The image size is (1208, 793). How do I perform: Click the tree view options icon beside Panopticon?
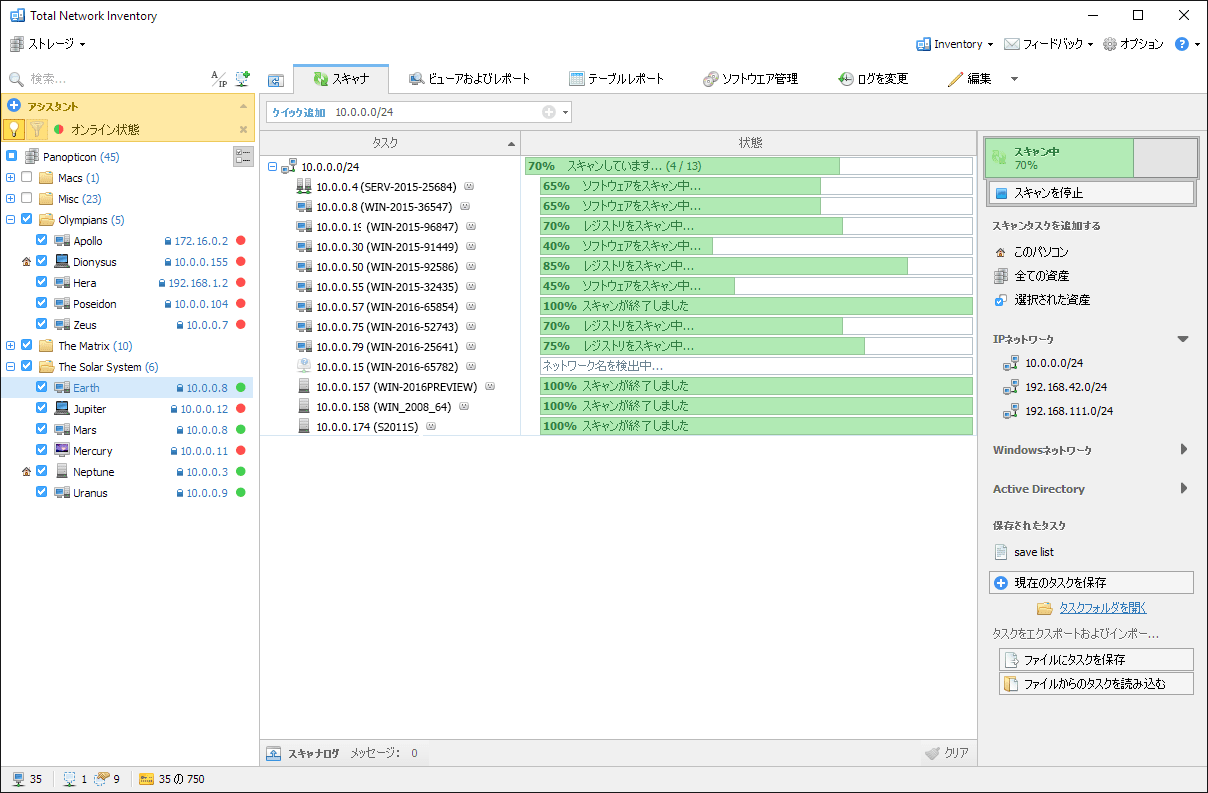[x=243, y=156]
